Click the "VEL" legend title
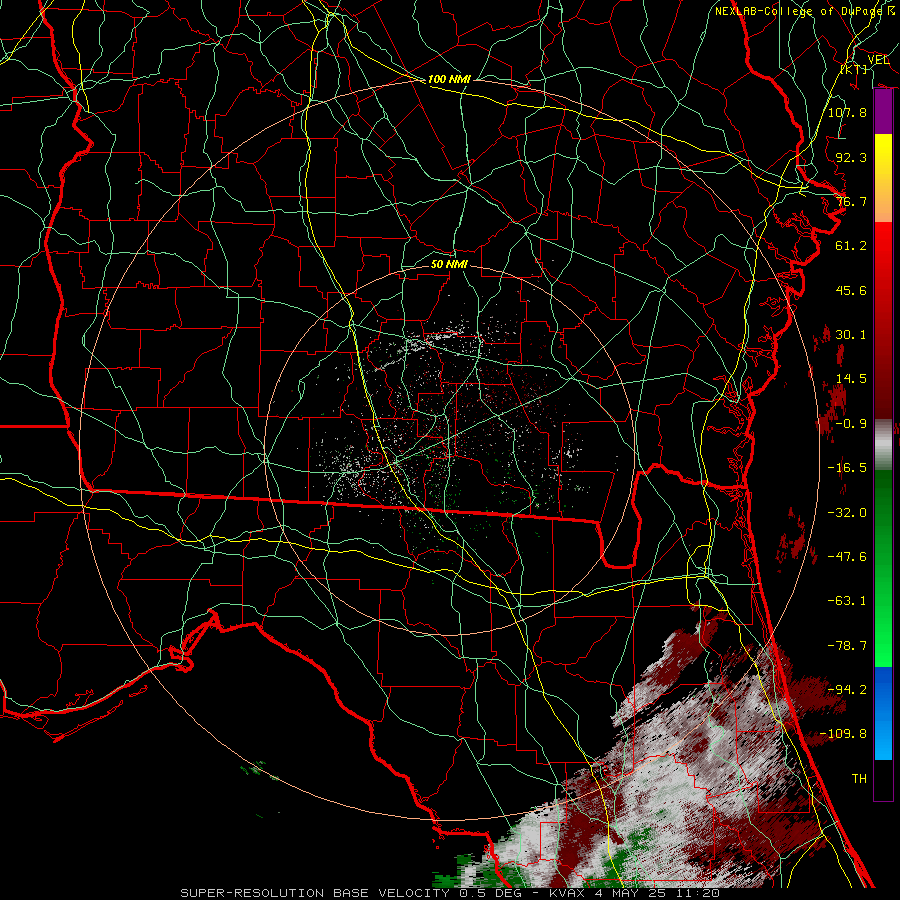The image size is (900, 900). coord(878,60)
